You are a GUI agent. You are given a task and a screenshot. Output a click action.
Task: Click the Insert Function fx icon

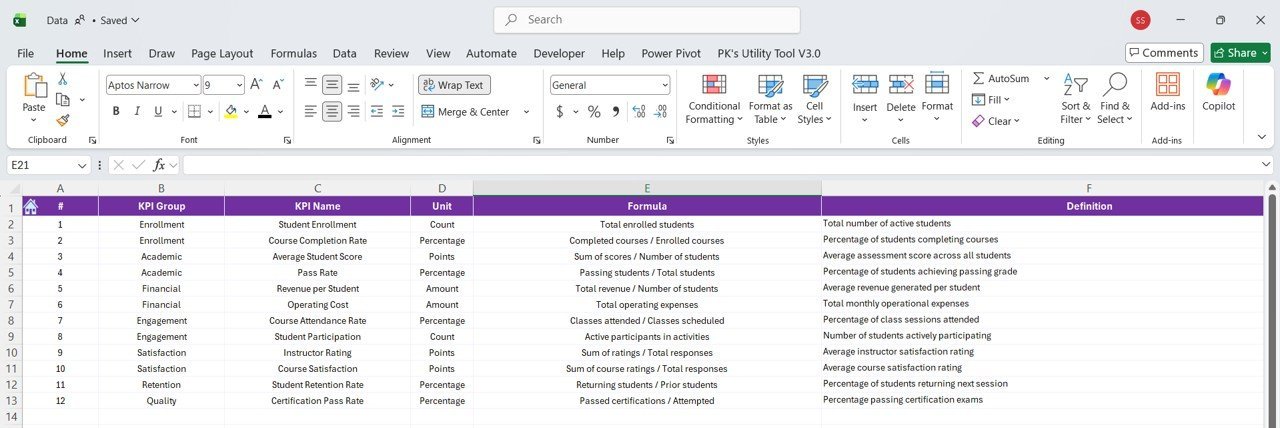click(159, 165)
